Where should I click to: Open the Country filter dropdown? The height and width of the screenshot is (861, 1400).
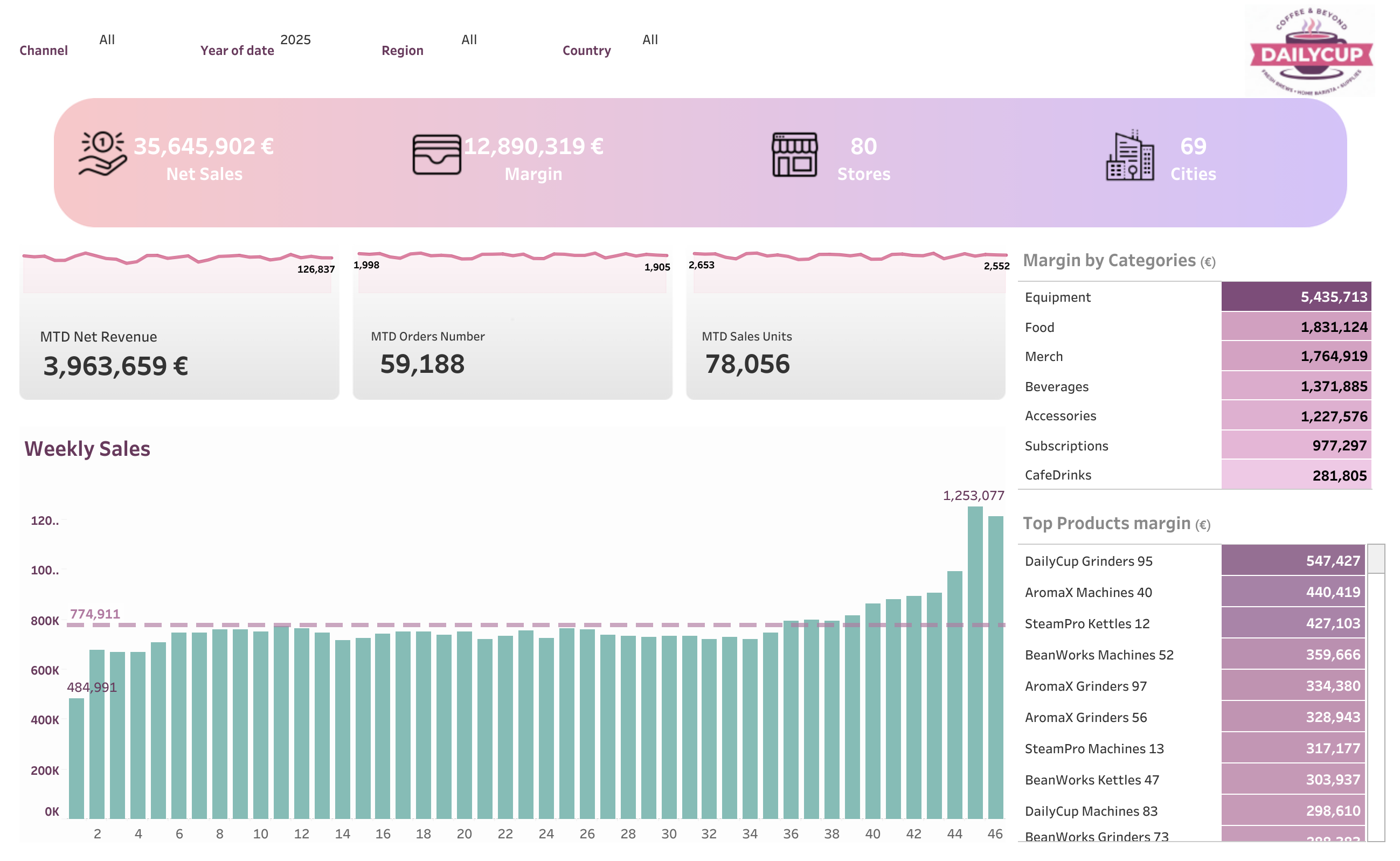pyautogui.click(x=649, y=40)
